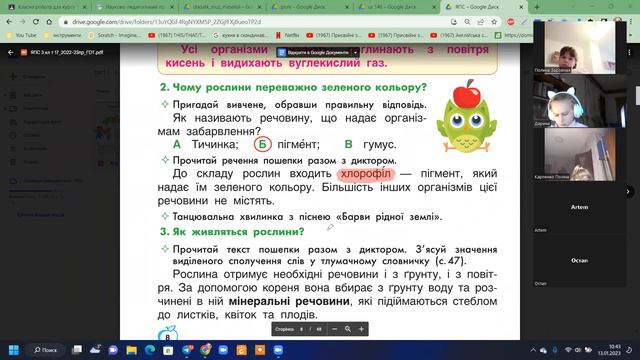
Task: Select the top participant video thumbnail
Action: click(579, 47)
